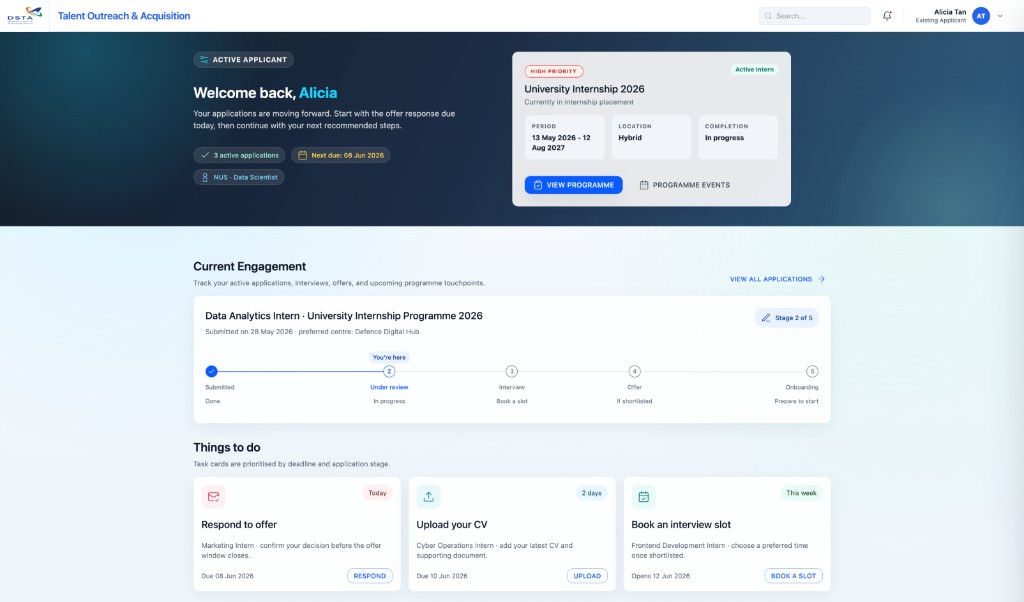Click the Respond button
Viewport: 1024px width, 602px height.
click(x=370, y=576)
